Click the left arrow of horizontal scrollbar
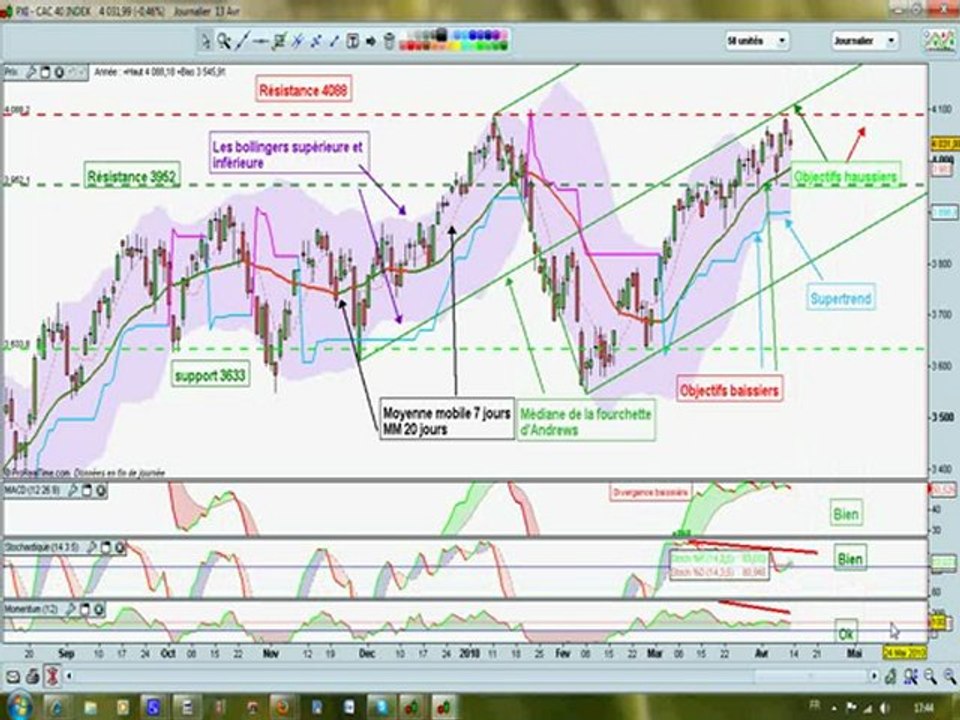 69,677
